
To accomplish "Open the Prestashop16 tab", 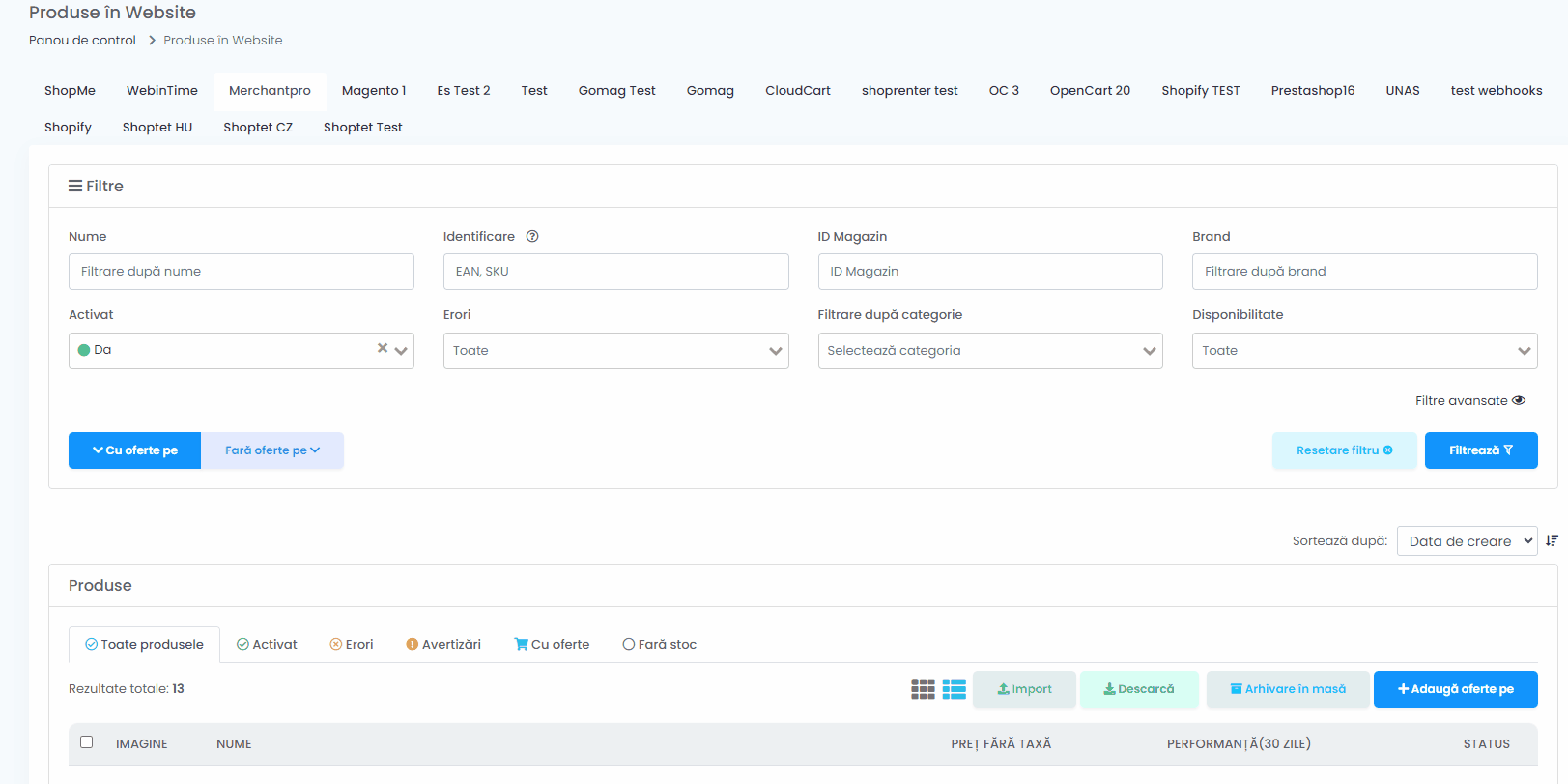I will point(1313,90).
